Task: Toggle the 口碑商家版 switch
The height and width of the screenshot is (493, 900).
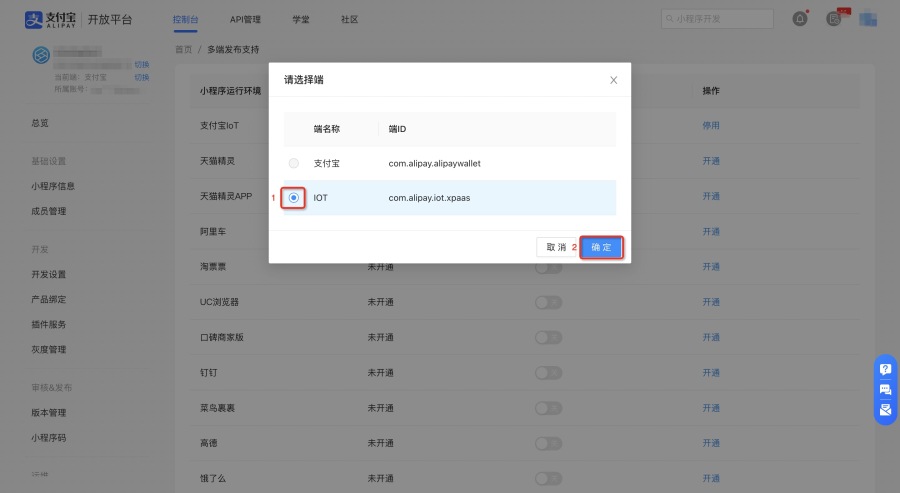Action: tap(549, 337)
